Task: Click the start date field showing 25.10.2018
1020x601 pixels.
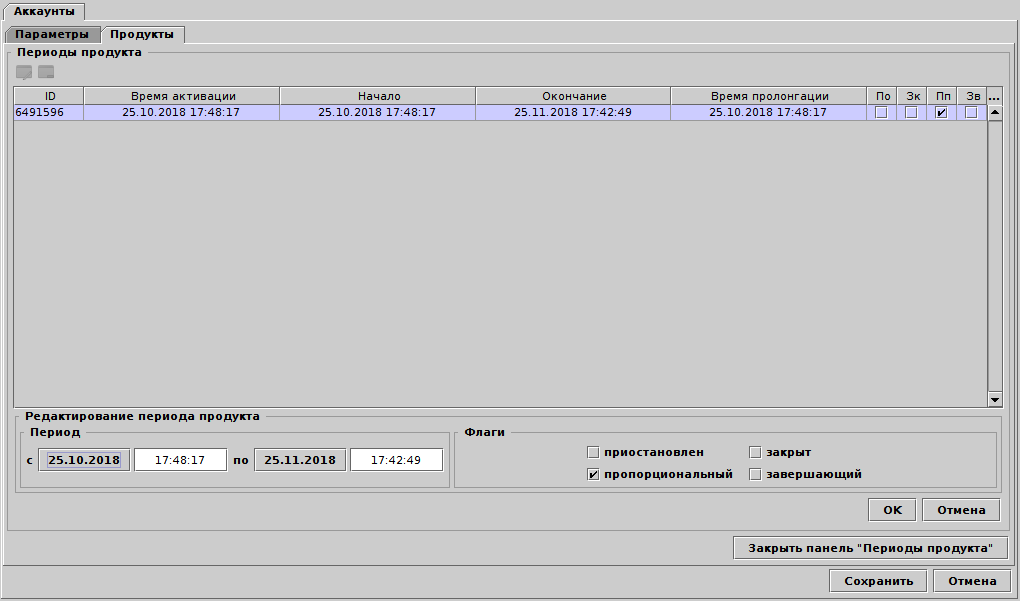Action: click(84, 459)
